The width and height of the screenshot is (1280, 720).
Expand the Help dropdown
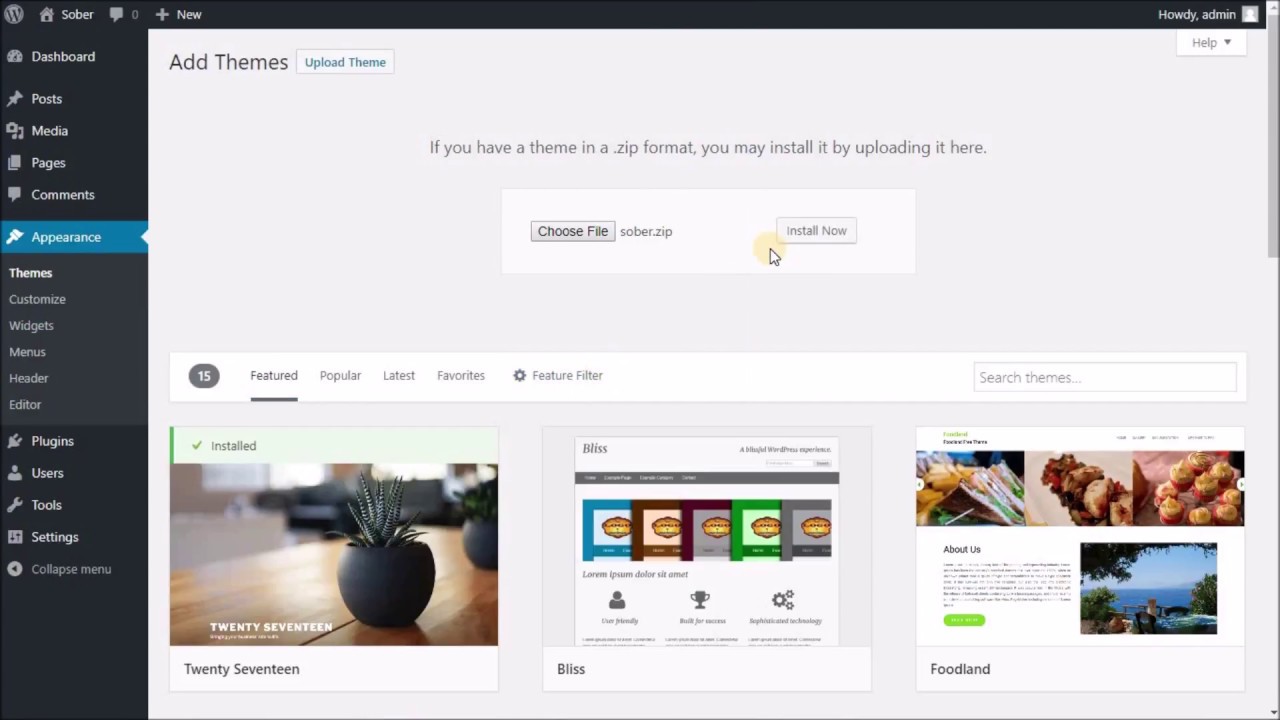coord(1211,42)
